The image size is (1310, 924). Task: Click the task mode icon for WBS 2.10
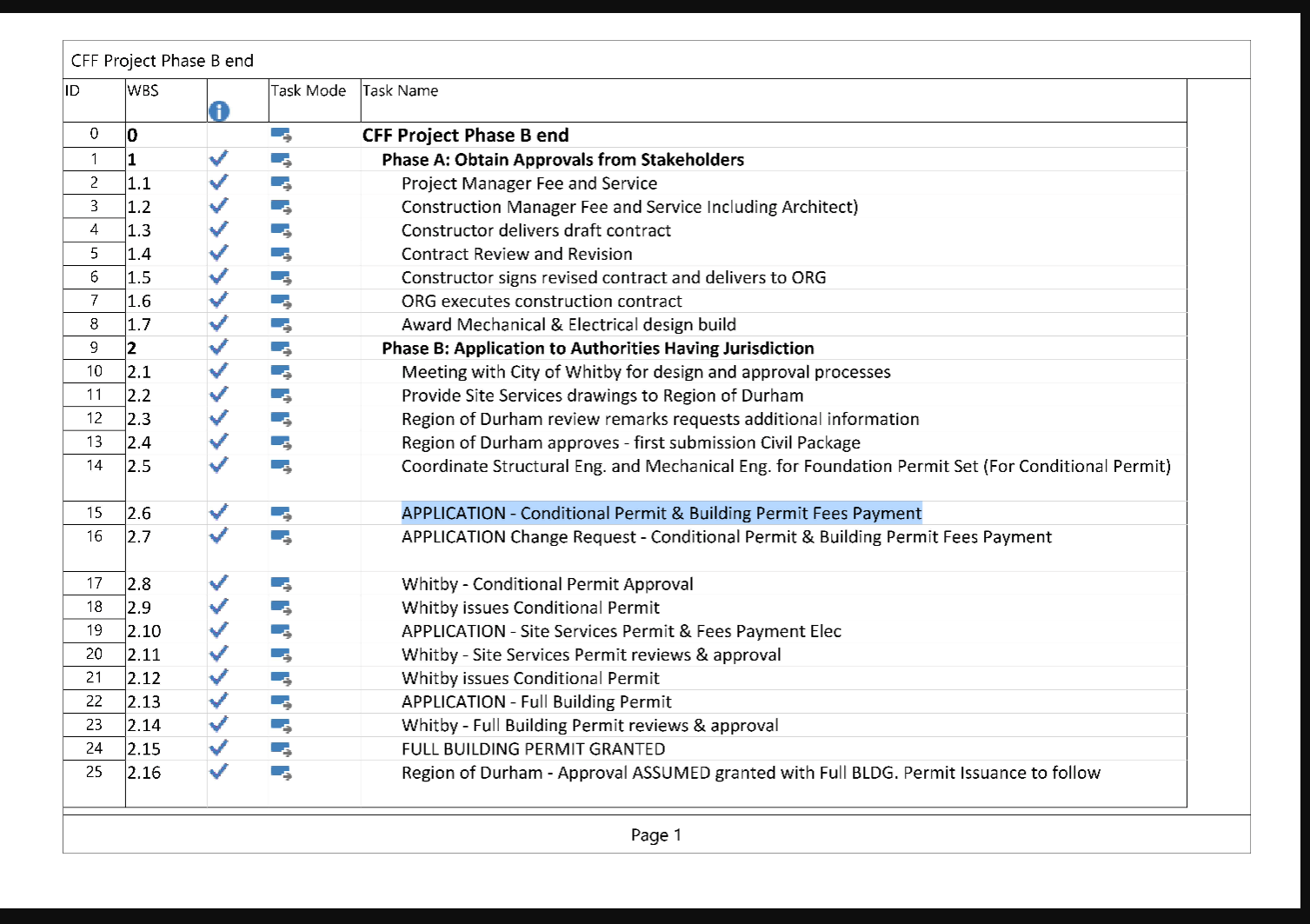coord(281,631)
